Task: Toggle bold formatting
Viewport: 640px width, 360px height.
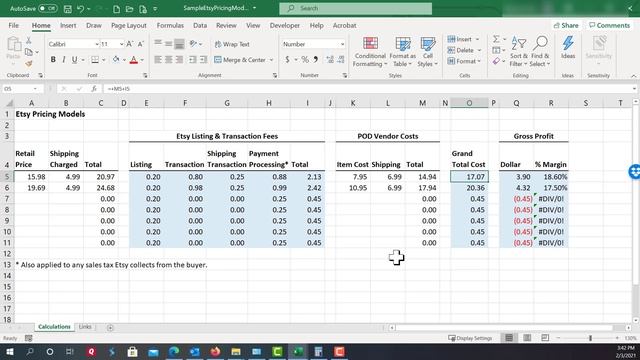Action: click(53, 60)
